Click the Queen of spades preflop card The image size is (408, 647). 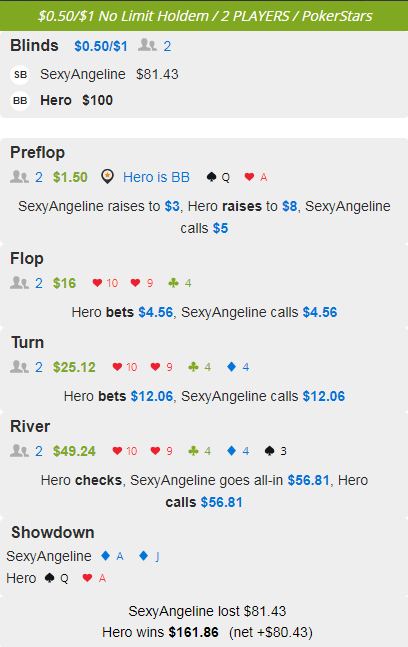coord(218,177)
